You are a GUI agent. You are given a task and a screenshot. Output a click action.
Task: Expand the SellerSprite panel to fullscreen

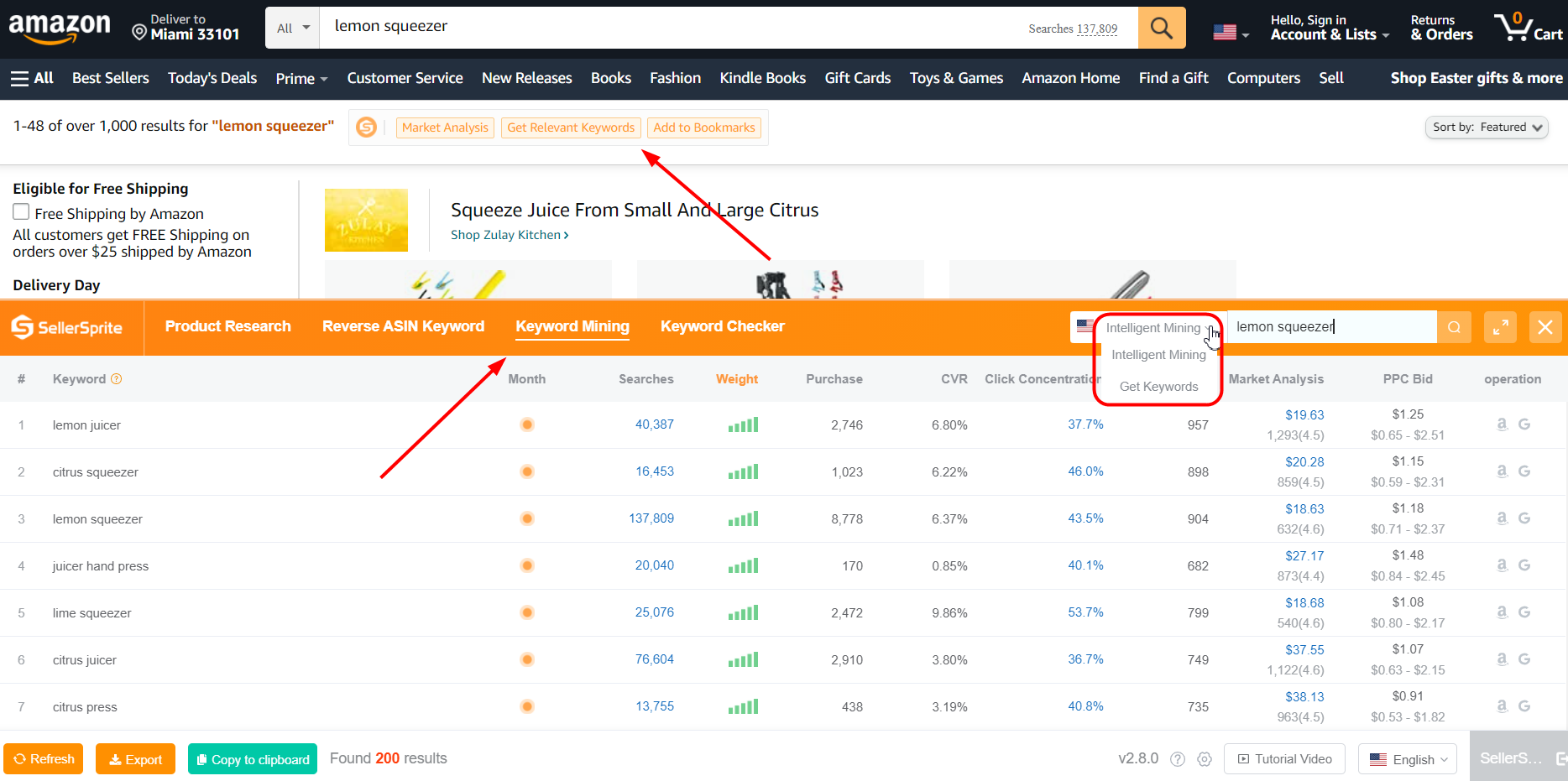(x=1500, y=327)
